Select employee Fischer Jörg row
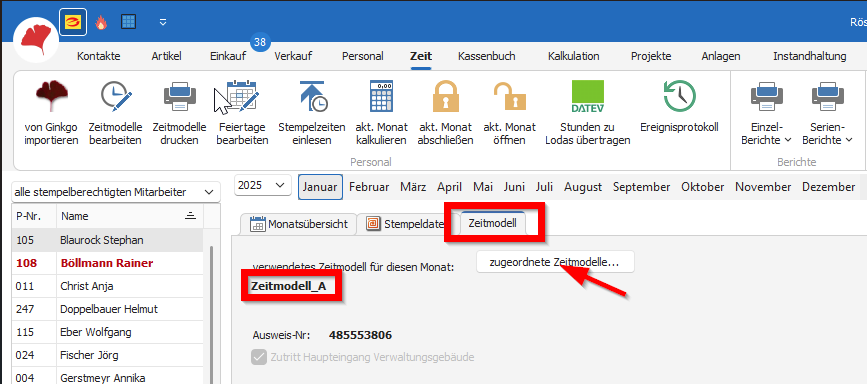867x384 pixels. tap(107, 355)
